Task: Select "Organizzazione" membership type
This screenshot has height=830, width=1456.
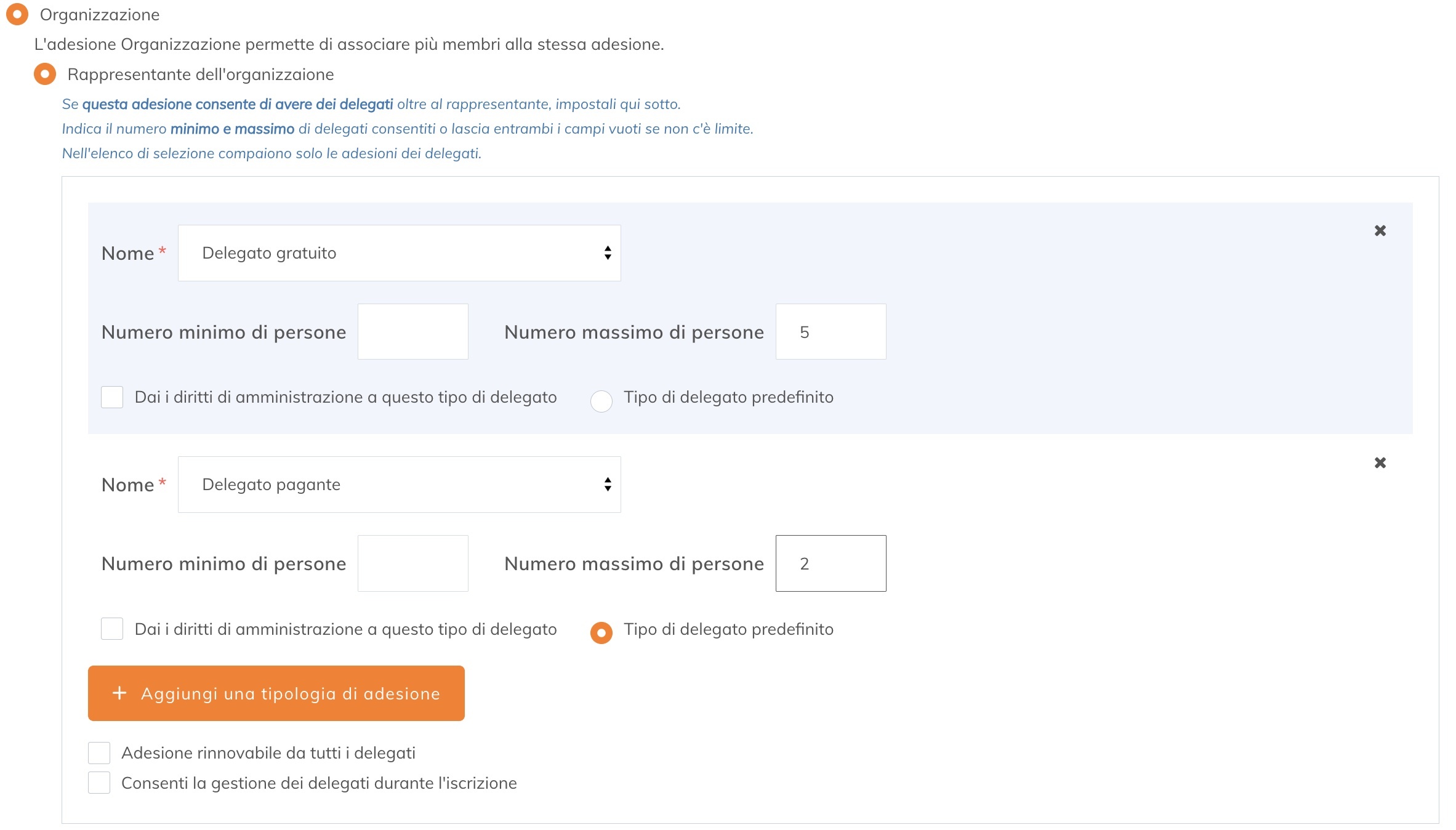Action: [x=16, y=14]
